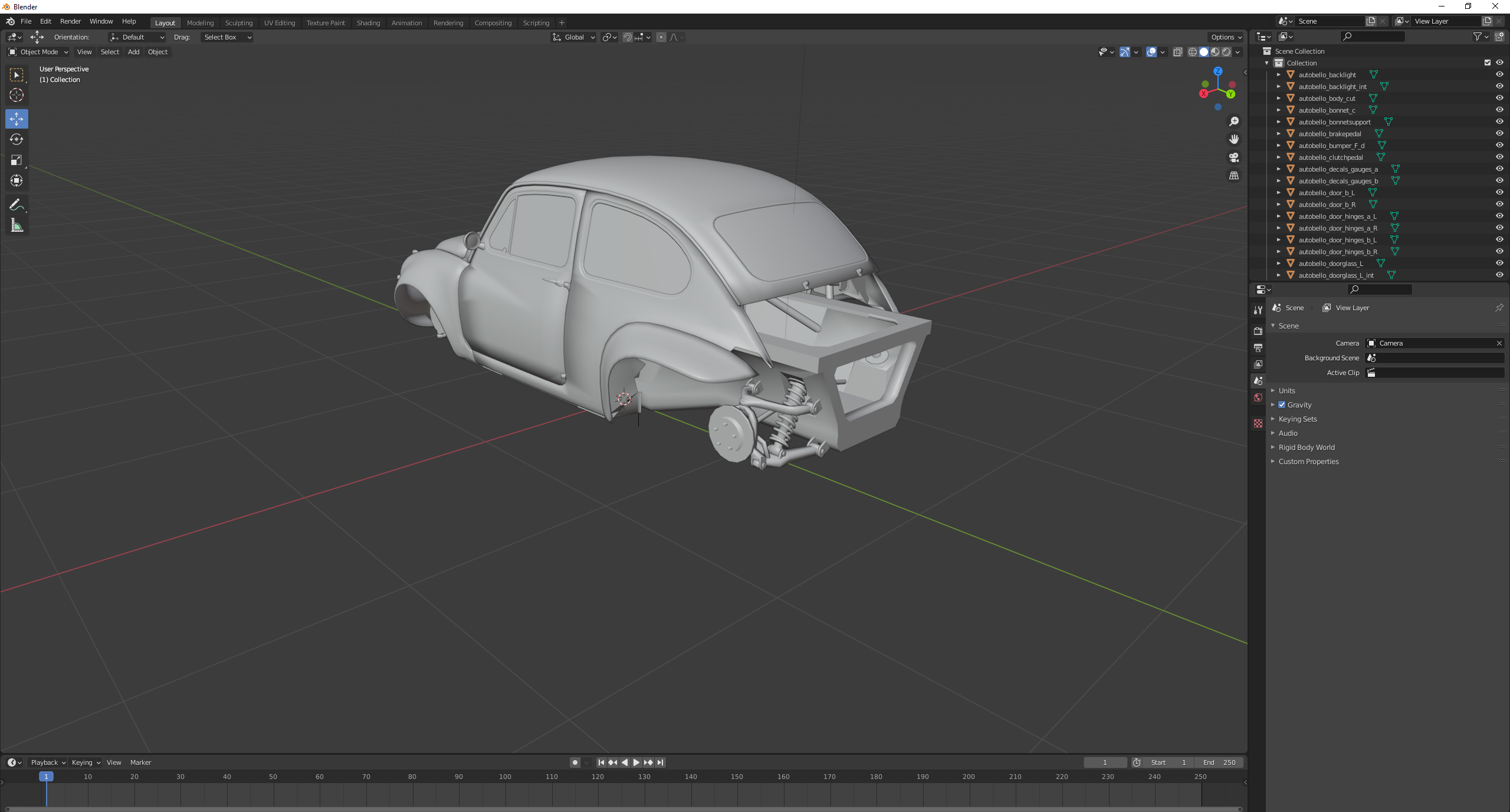Select the Scale tool
1510x812 pixels.
click(x=17, y=160)
